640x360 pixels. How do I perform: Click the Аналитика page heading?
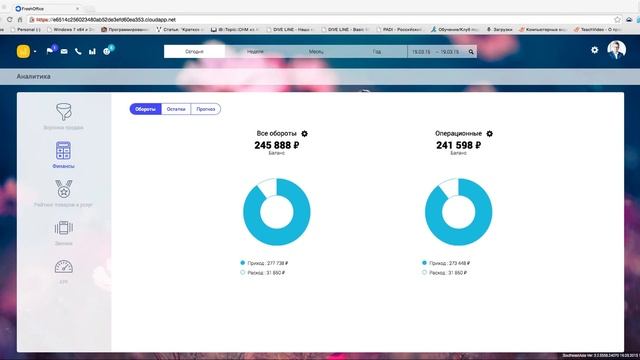pos(33,76)
